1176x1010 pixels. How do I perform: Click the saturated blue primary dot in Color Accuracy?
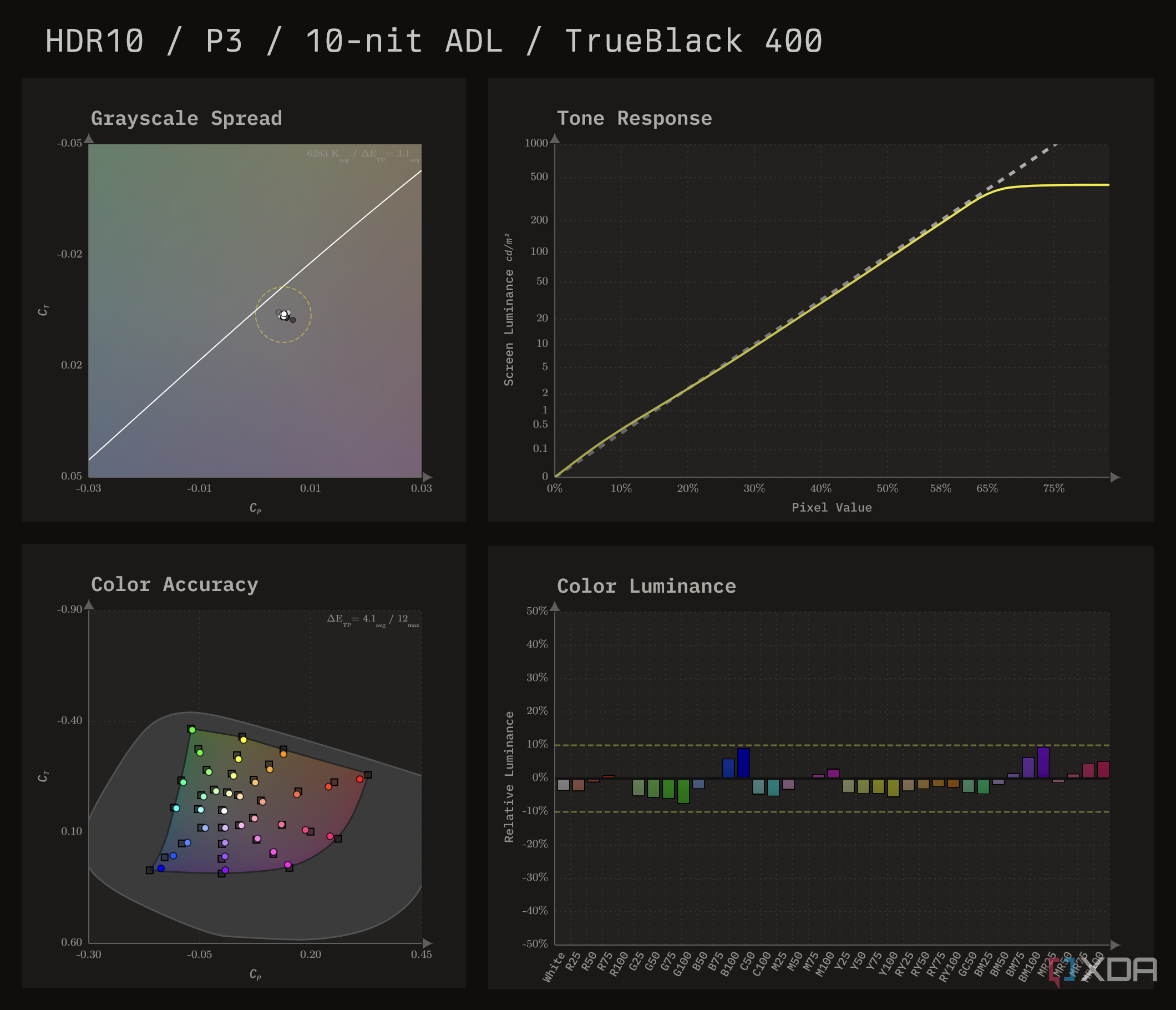click(161, 868)
